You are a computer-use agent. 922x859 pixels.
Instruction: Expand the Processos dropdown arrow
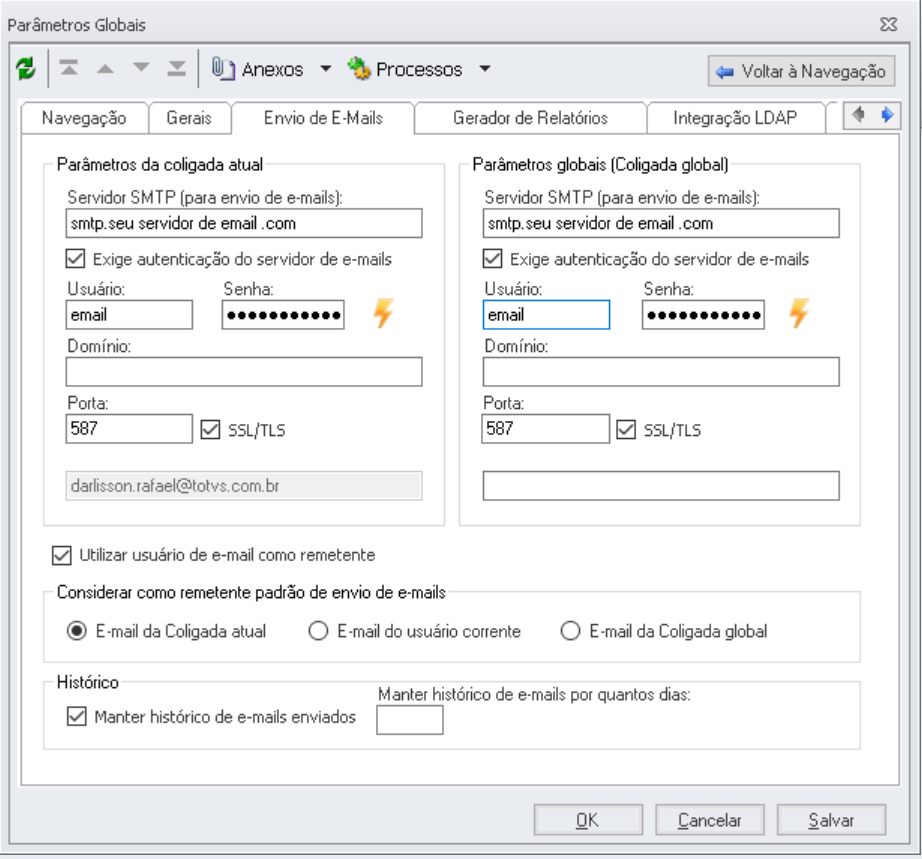(485, 69)
